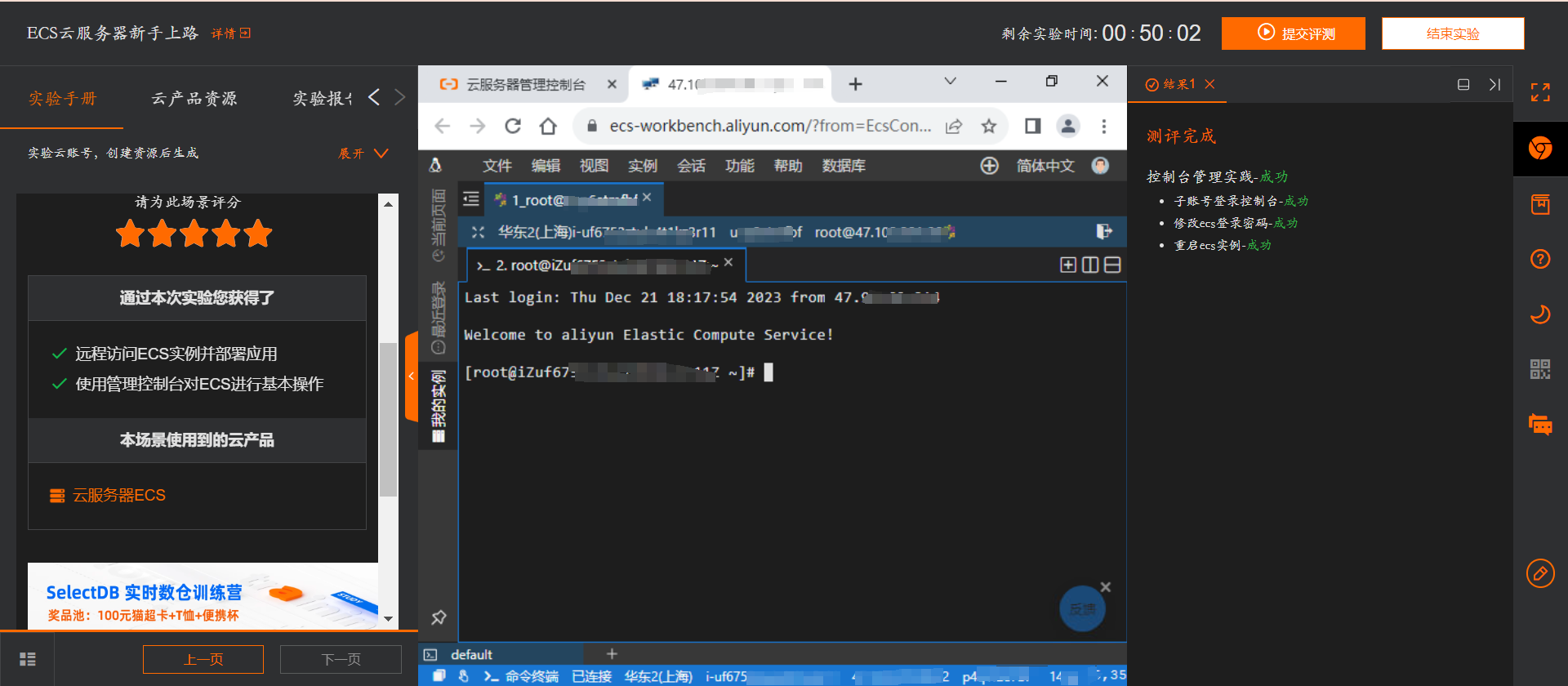Screen dimensions: 1568x686
Task: Switch to 云产品资源 tab
Action: tap(194, 99)
